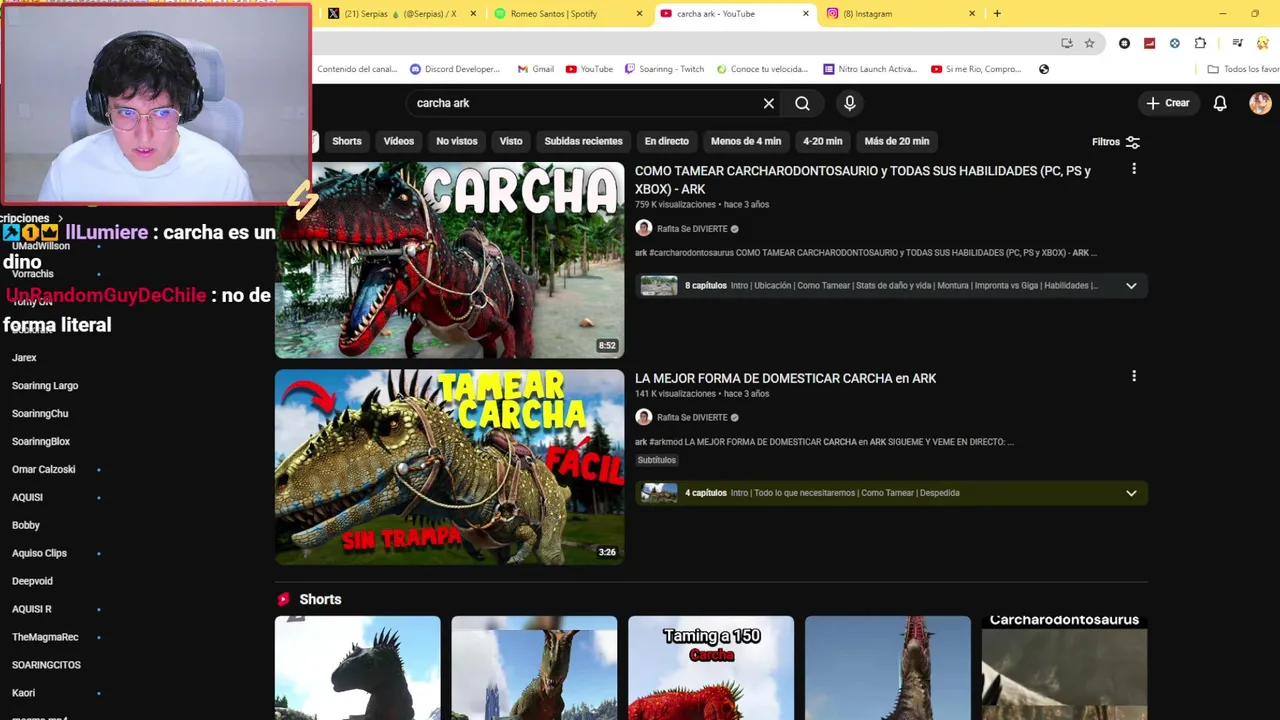Select the En directo filter chip
The width and height of the screenshot is (1280, 720).
point(666,141)
